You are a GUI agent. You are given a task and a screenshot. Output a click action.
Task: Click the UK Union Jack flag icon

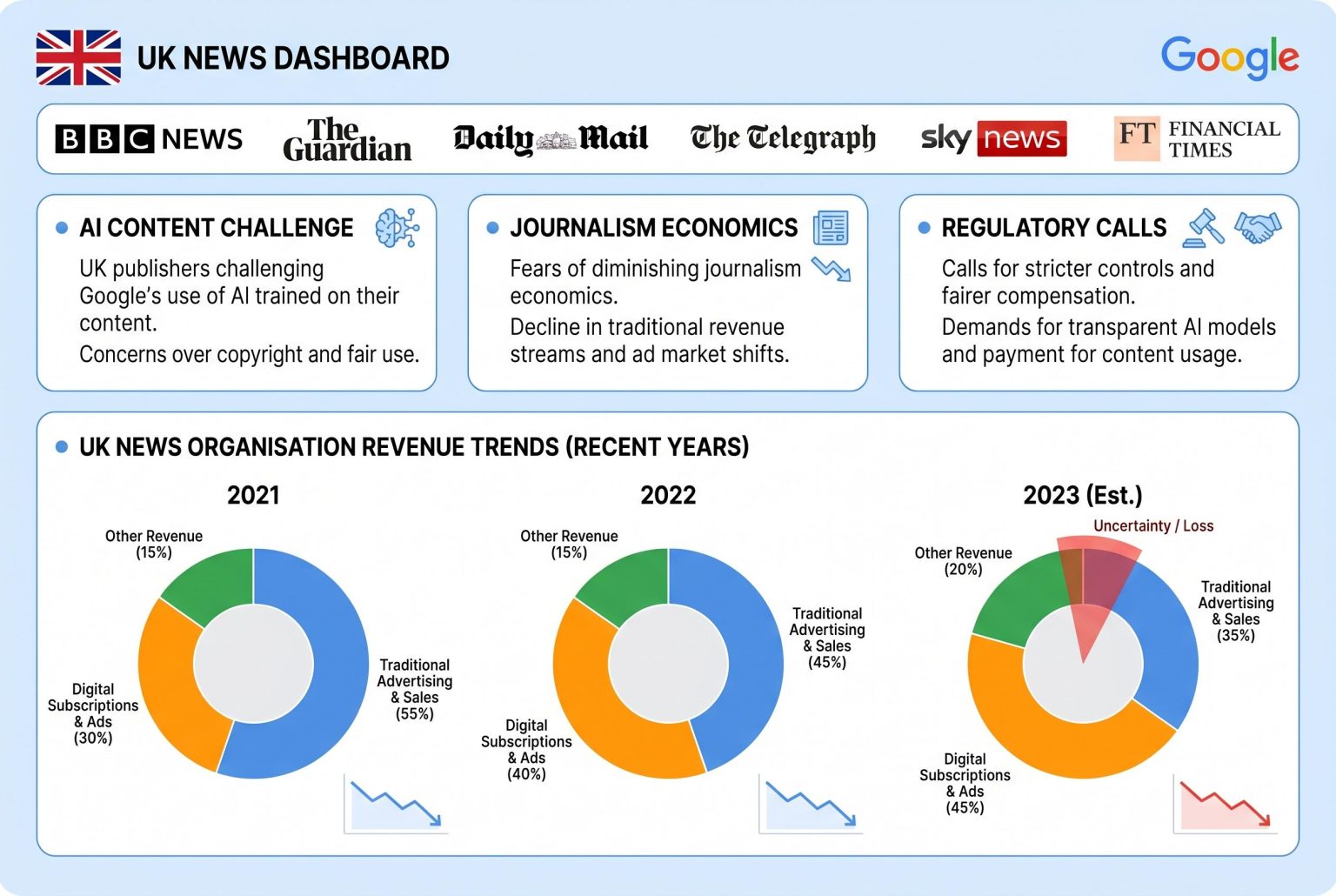pos(78,57)
